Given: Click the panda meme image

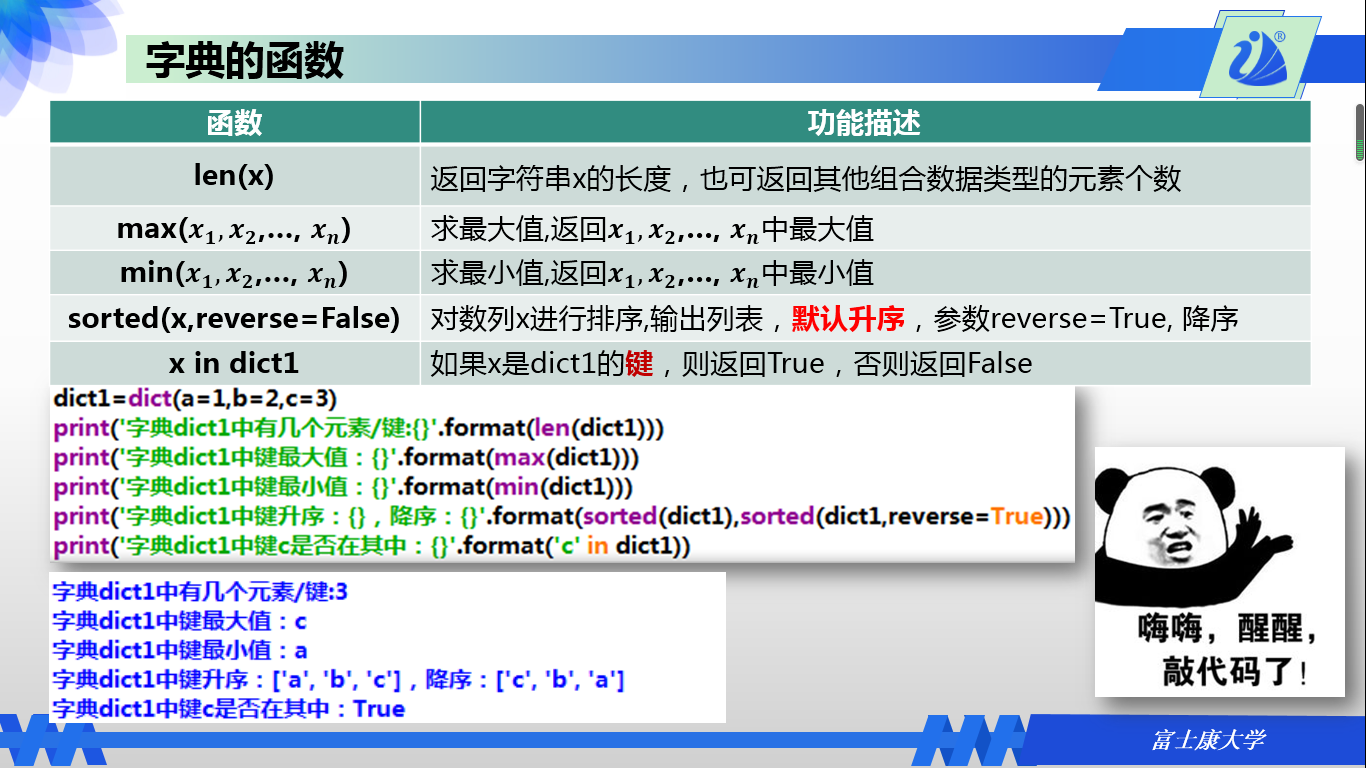Looking at the screenshot, I should pyautogui.click(x=1219, y=570).
